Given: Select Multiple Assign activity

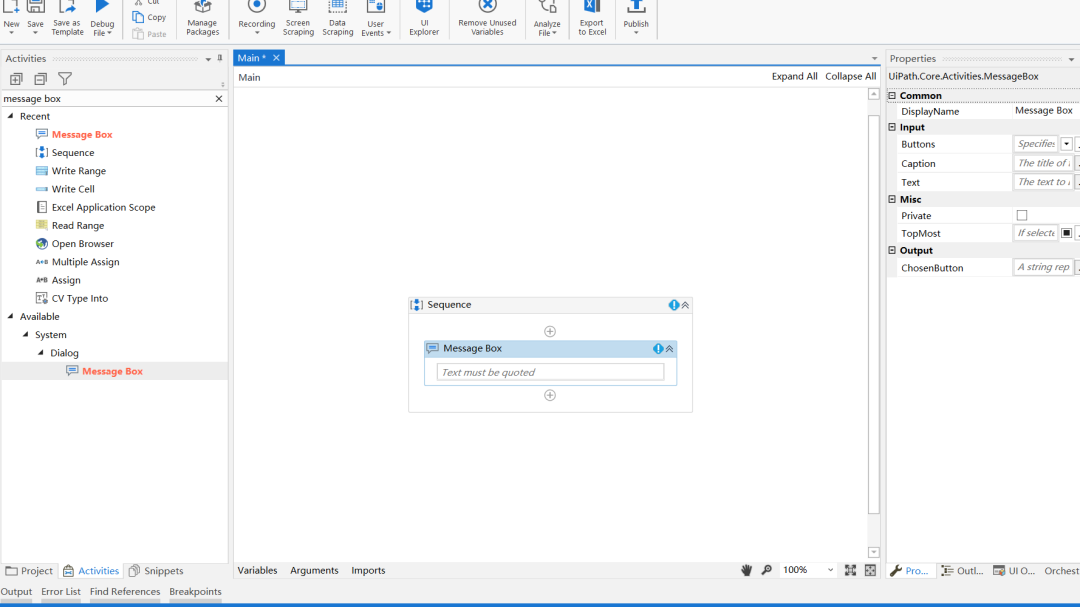Looking at the screenshot, I should pyautogui.click(x=85, y=262).
